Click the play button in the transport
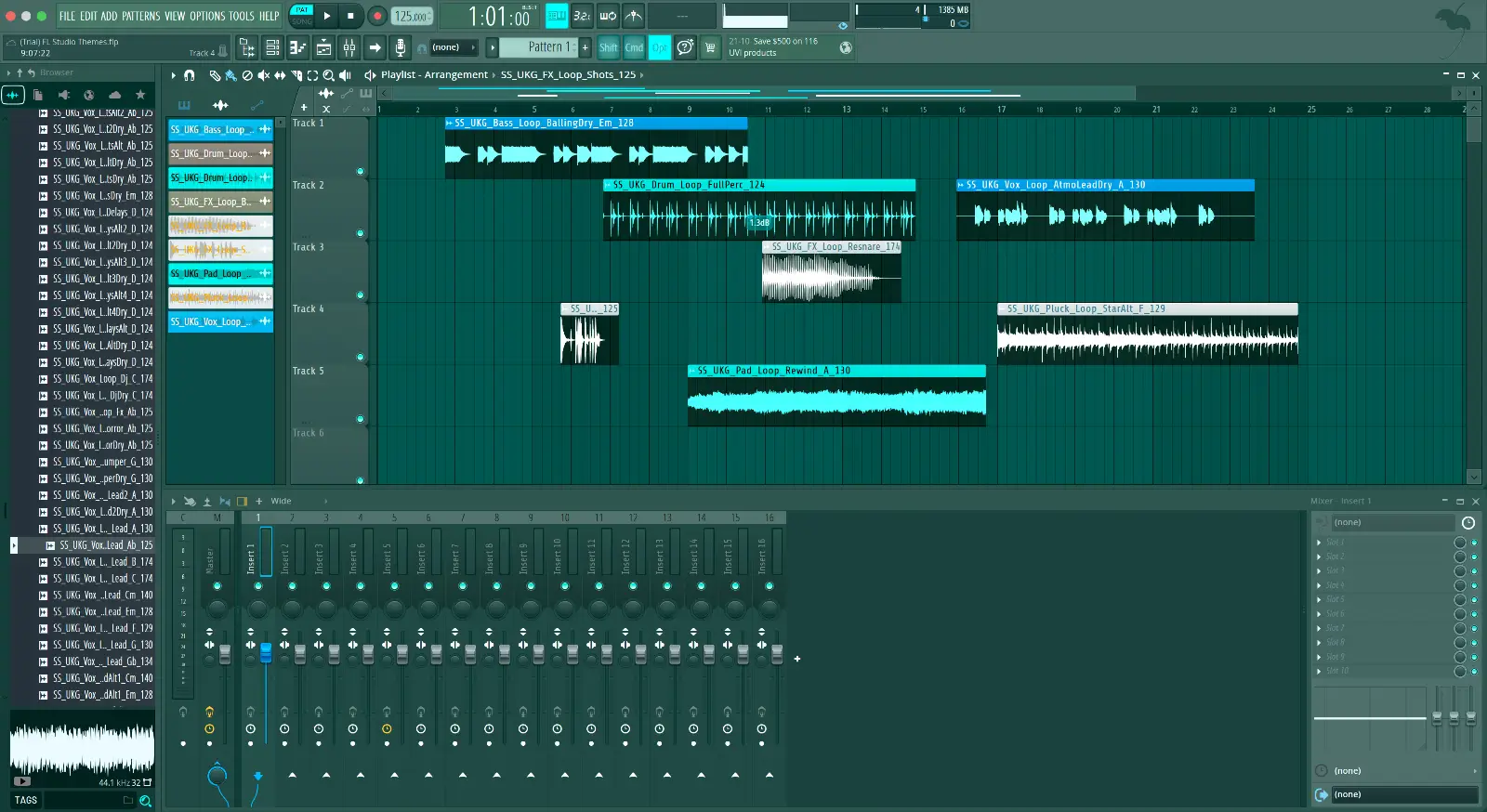1487x812 pixels. tap(327, 16)
